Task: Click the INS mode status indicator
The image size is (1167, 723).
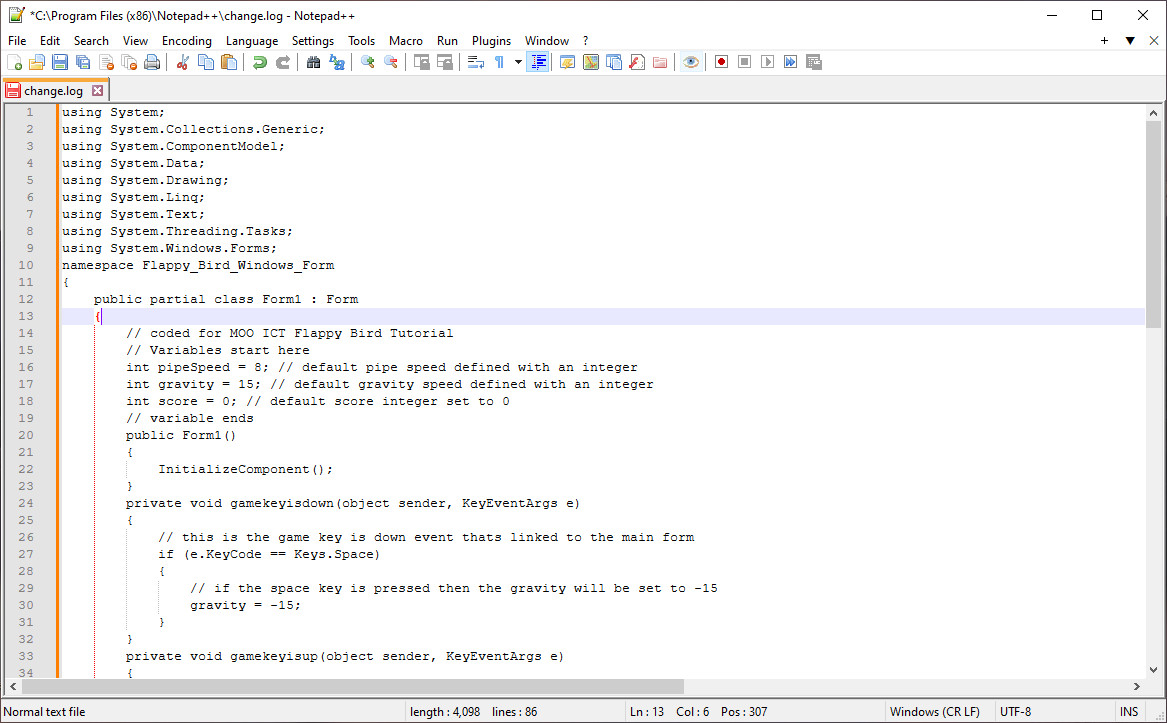Action: pyautogui.click(x=1128, y=711)
